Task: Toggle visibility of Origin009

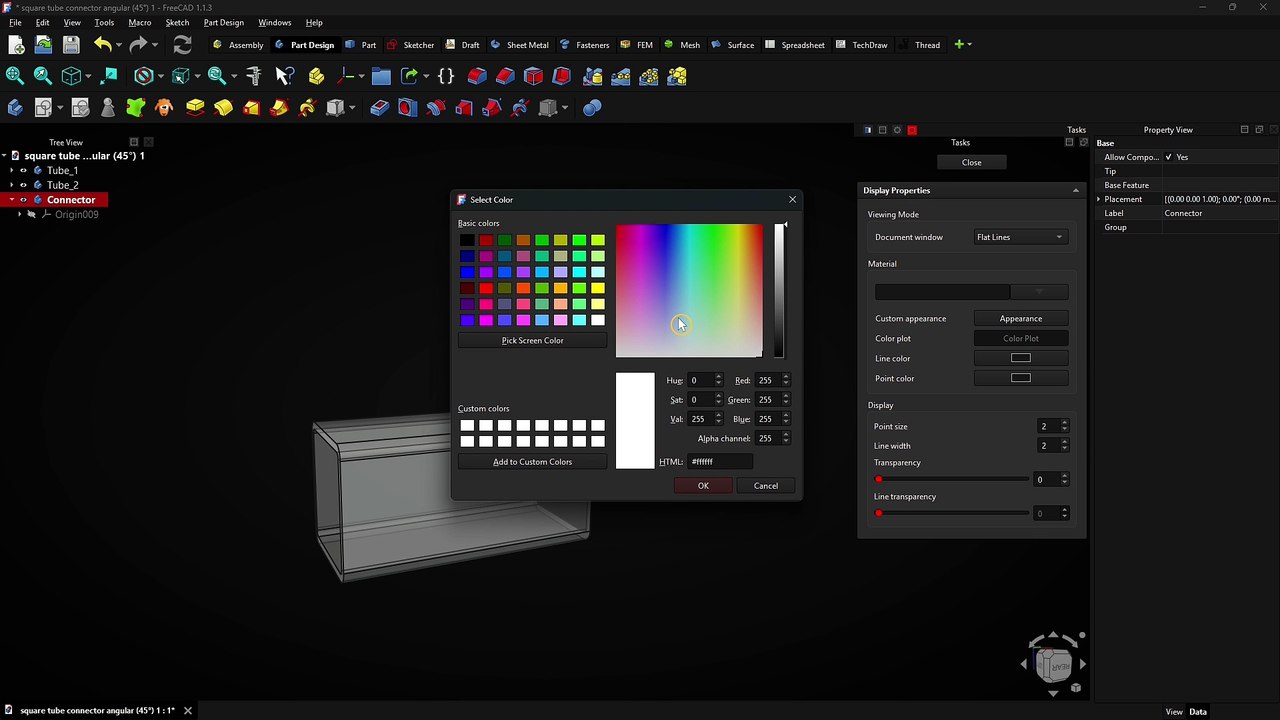Action: (31, 214)
